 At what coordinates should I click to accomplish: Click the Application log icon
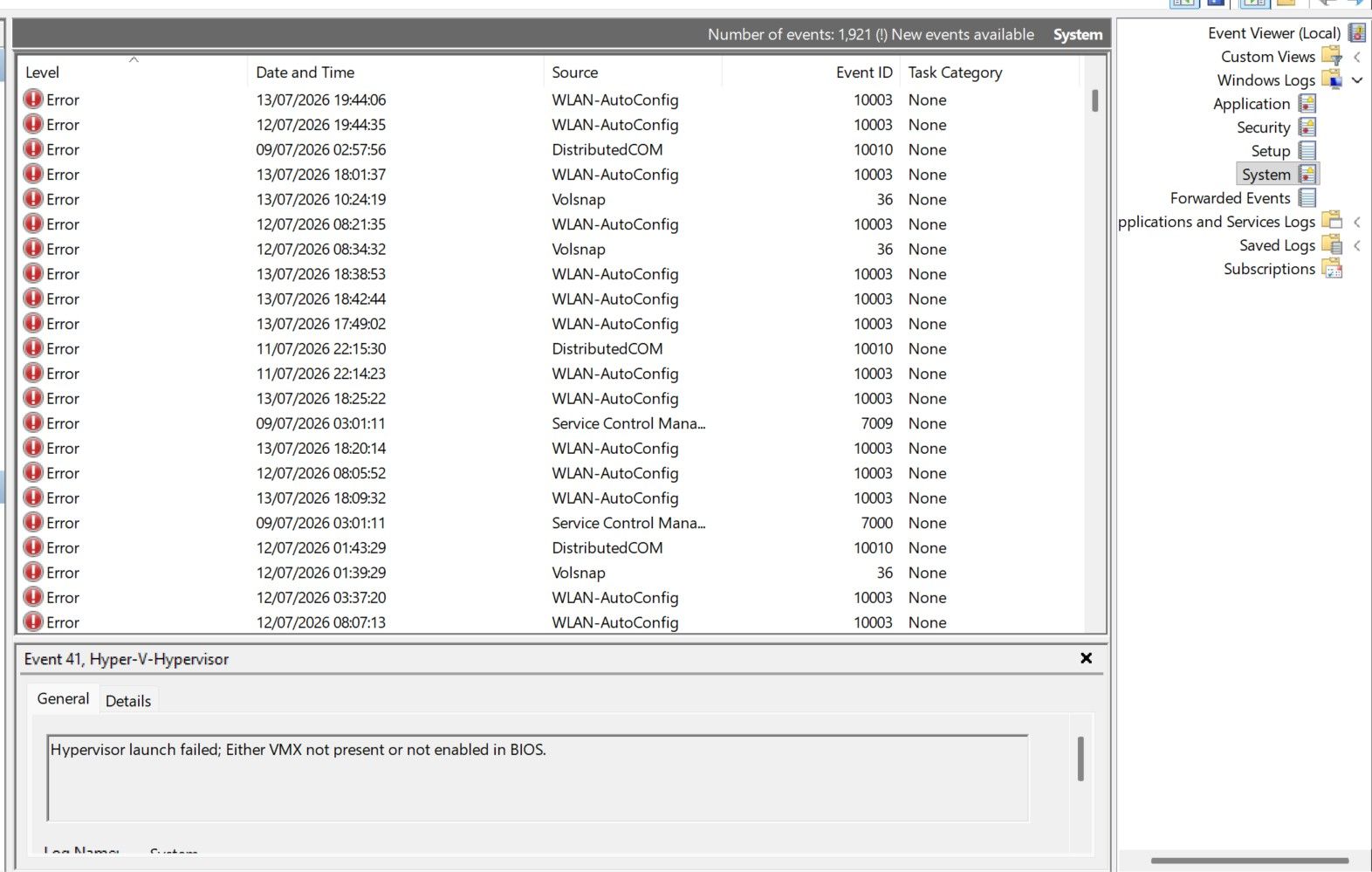click(1307, 104)
